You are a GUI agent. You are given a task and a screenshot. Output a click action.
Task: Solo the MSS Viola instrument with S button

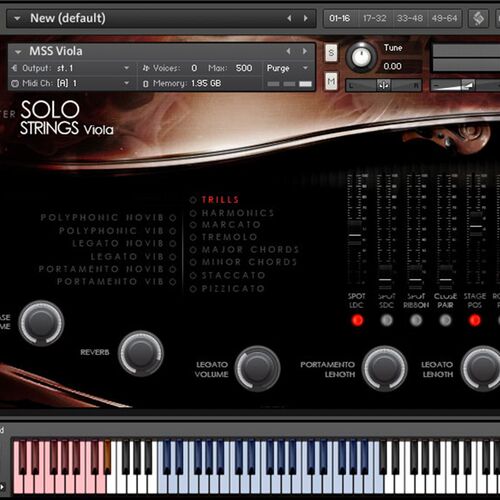click(x=331, y=52)
